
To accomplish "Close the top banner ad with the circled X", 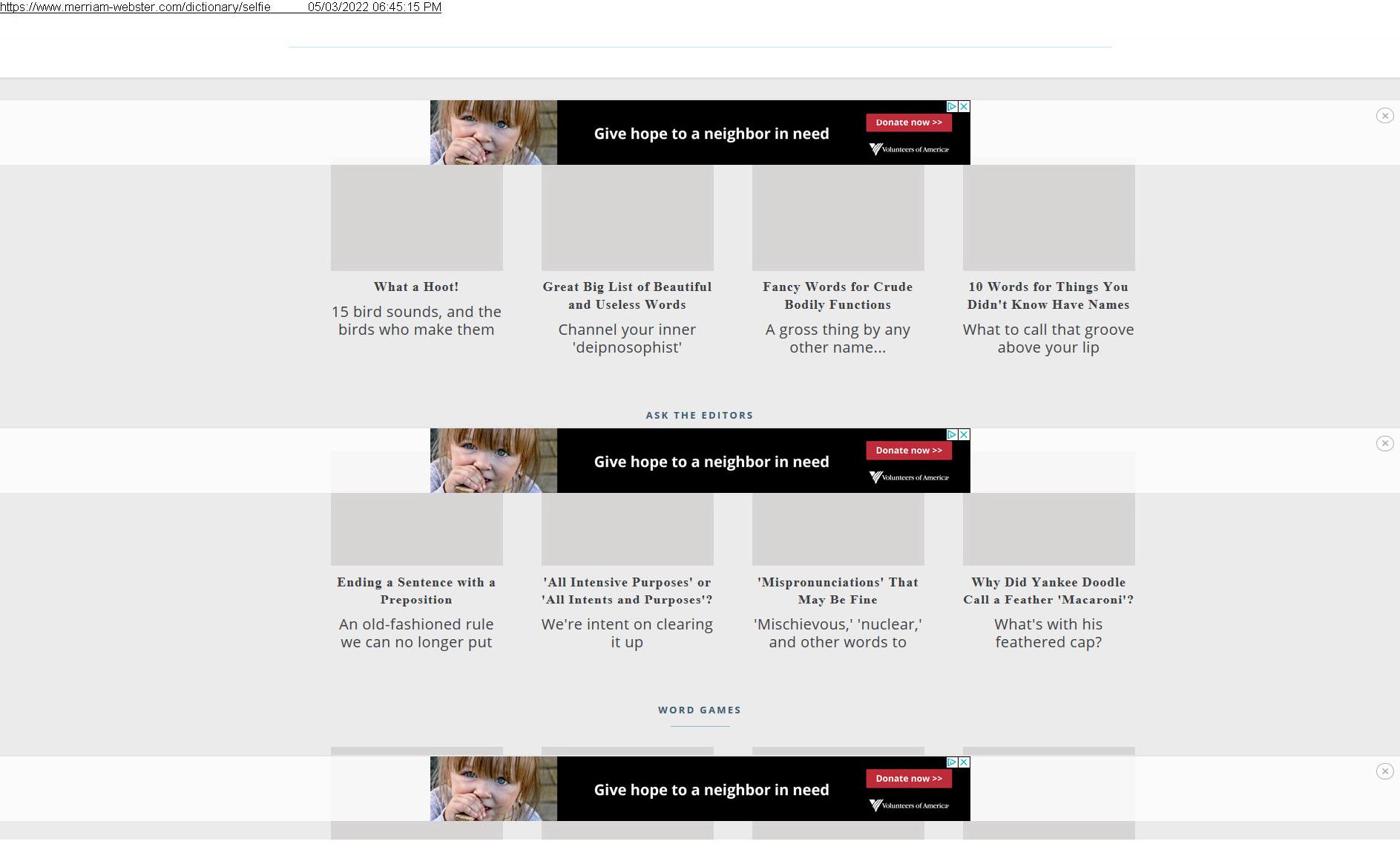I will pos(1384,116).
